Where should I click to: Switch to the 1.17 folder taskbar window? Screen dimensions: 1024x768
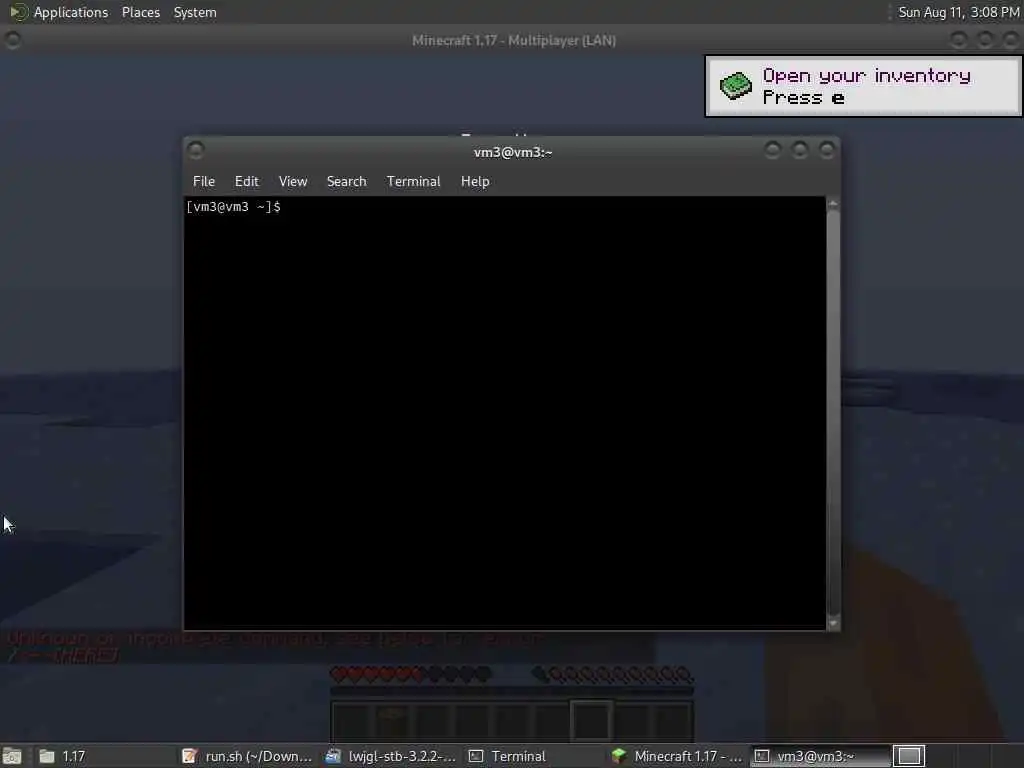(x=104, y=756)
